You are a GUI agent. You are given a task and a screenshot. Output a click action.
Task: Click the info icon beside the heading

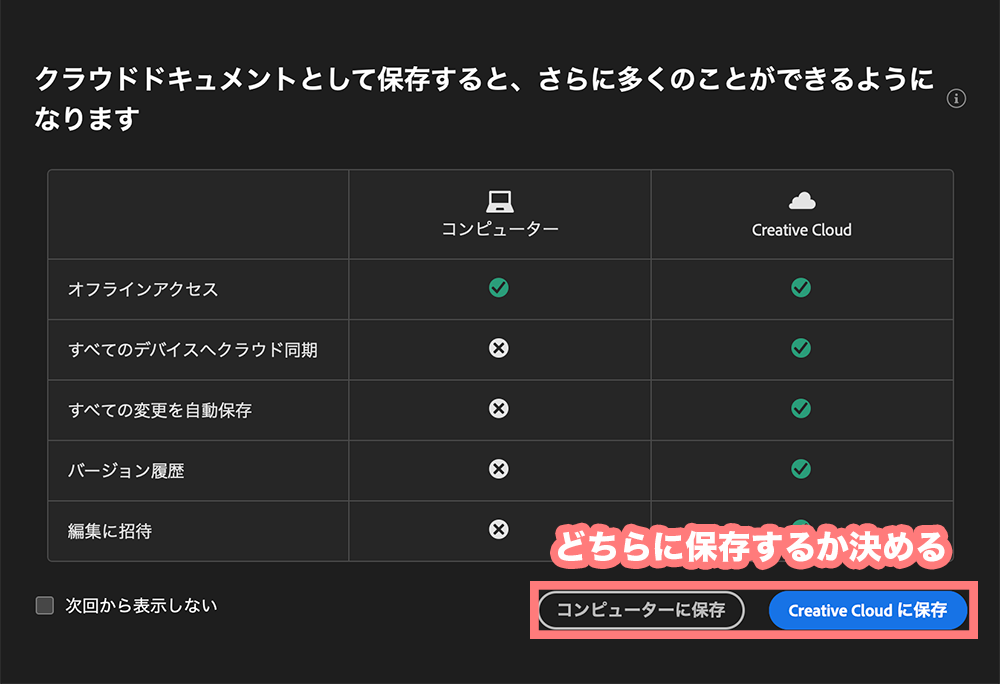coord(956,99)
